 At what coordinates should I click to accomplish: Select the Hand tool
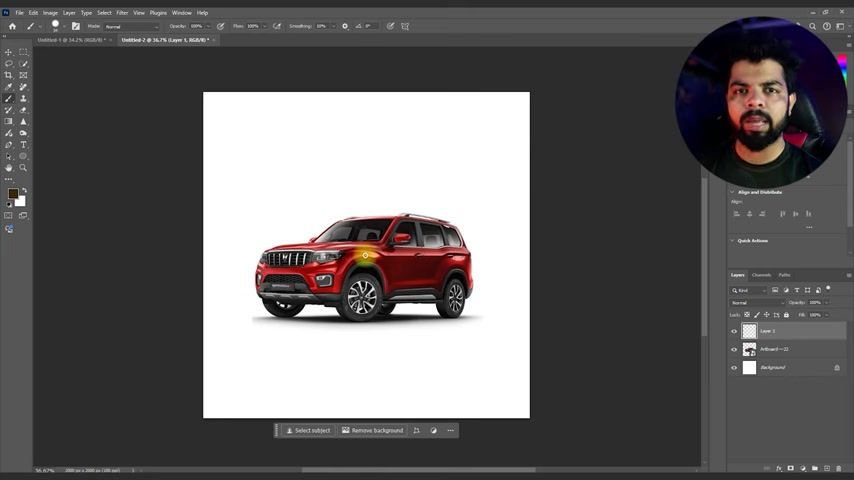(9, 168)
